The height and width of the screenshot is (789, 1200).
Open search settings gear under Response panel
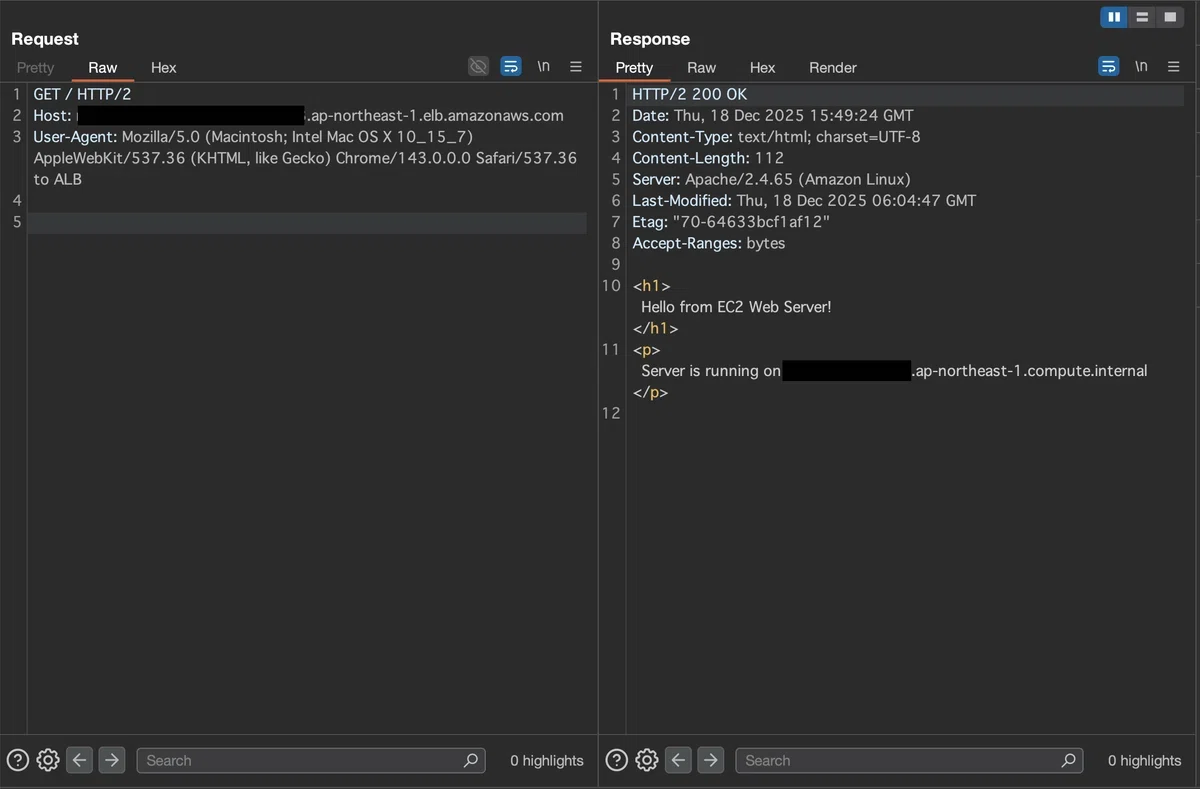[647, 760]
